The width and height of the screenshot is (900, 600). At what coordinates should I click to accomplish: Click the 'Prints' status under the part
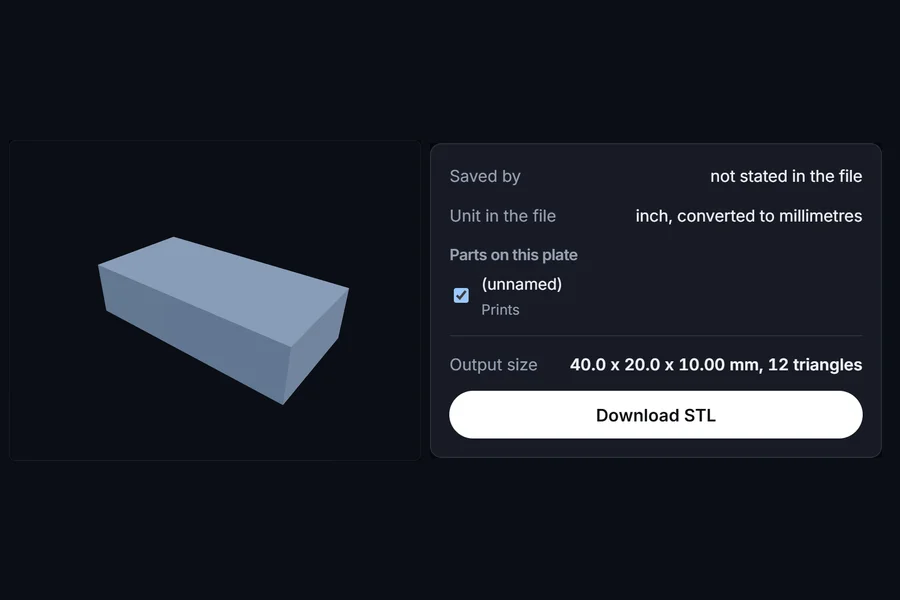click(500, 309)
